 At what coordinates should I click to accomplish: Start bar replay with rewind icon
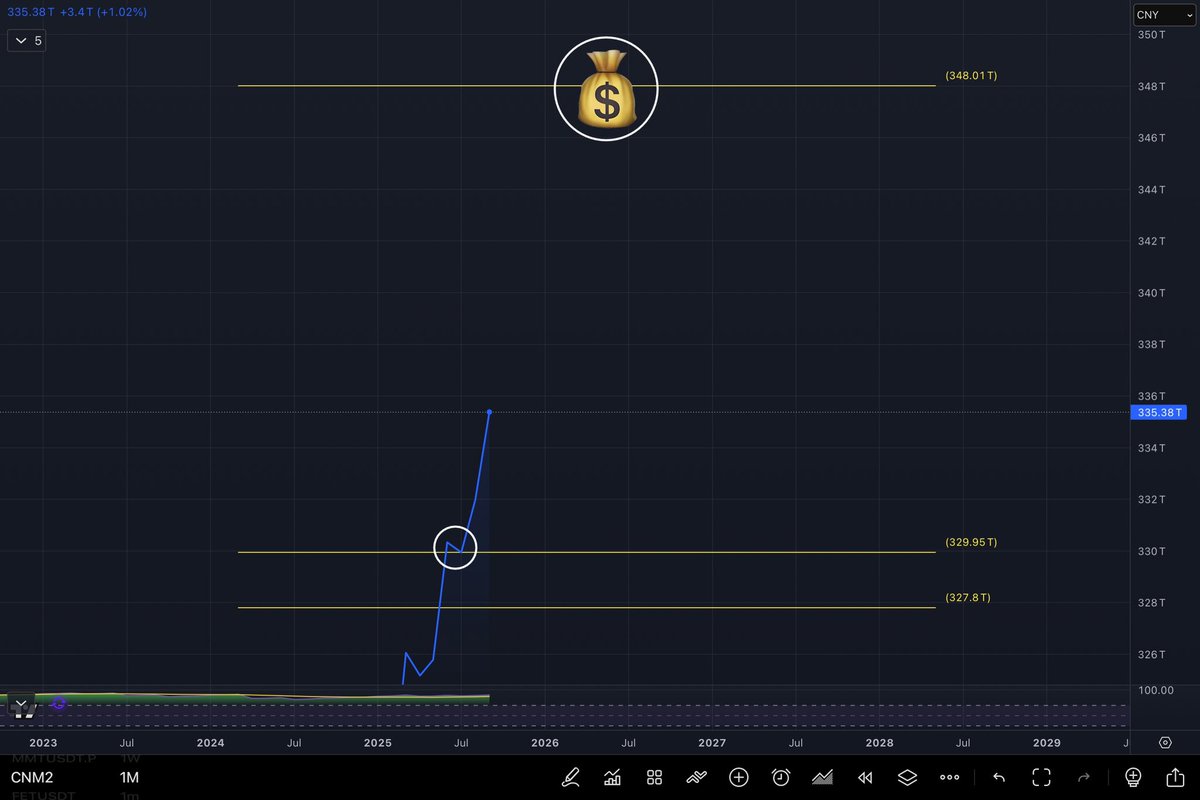pos(865,777)
